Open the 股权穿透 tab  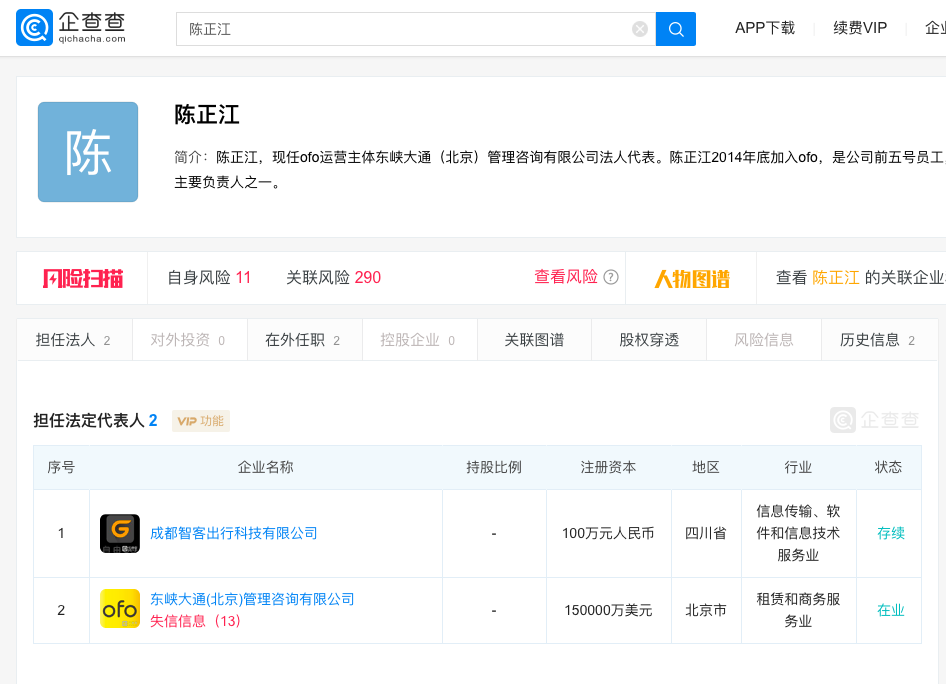pos(649,340)
